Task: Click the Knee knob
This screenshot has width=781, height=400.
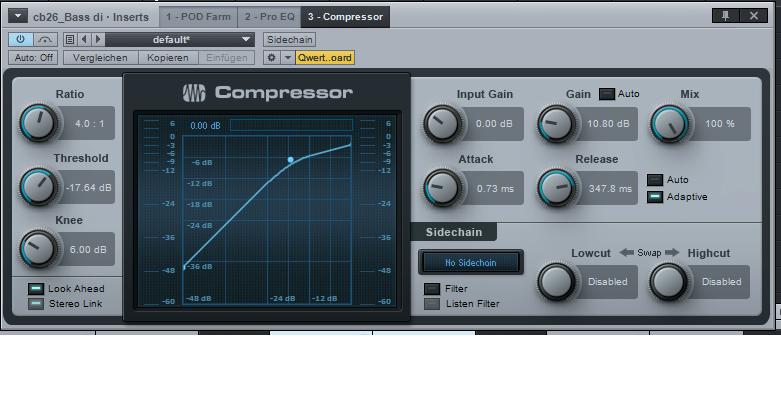Action: [38, 249]
